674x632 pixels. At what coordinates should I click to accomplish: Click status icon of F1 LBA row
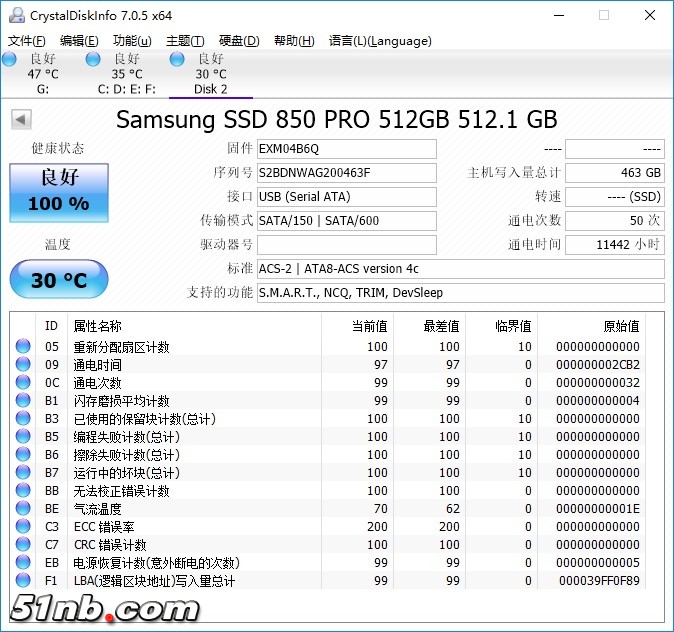pyautogui.click(x=22, y=581)
